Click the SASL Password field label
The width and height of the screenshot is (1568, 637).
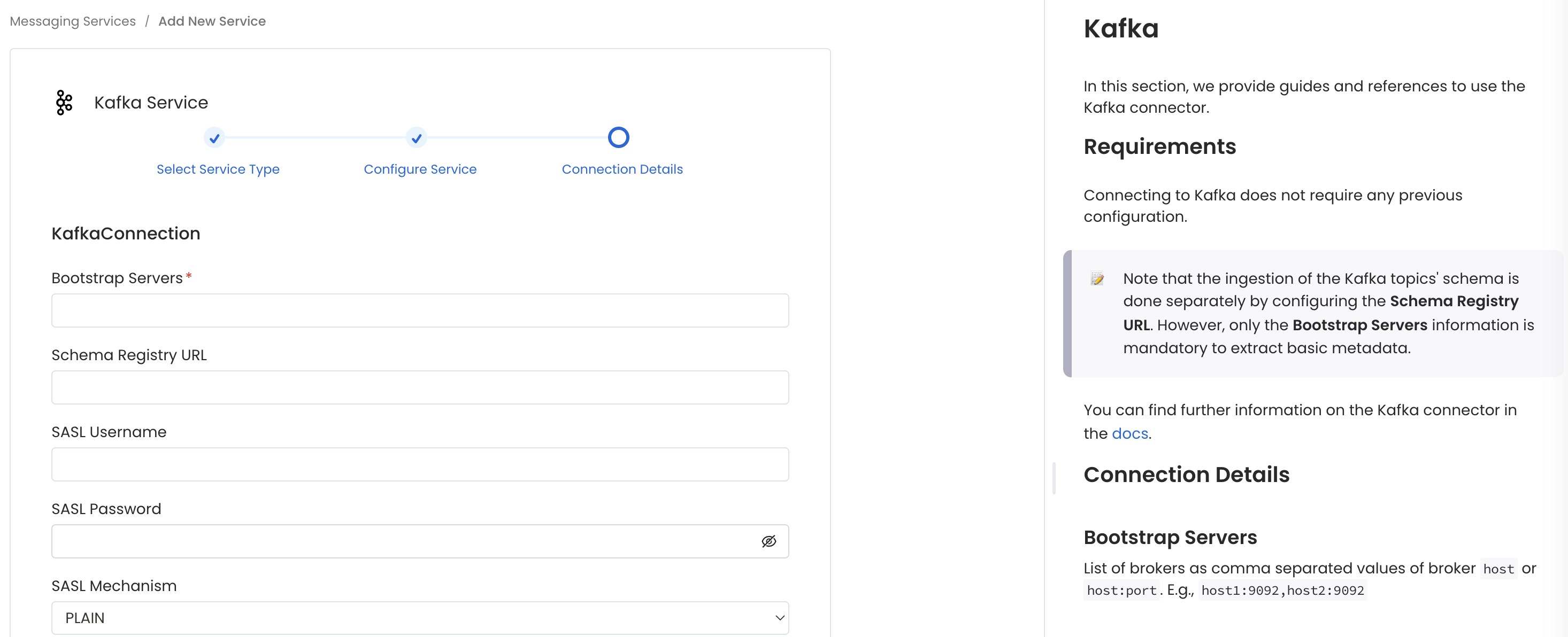[x=106, y=509]
